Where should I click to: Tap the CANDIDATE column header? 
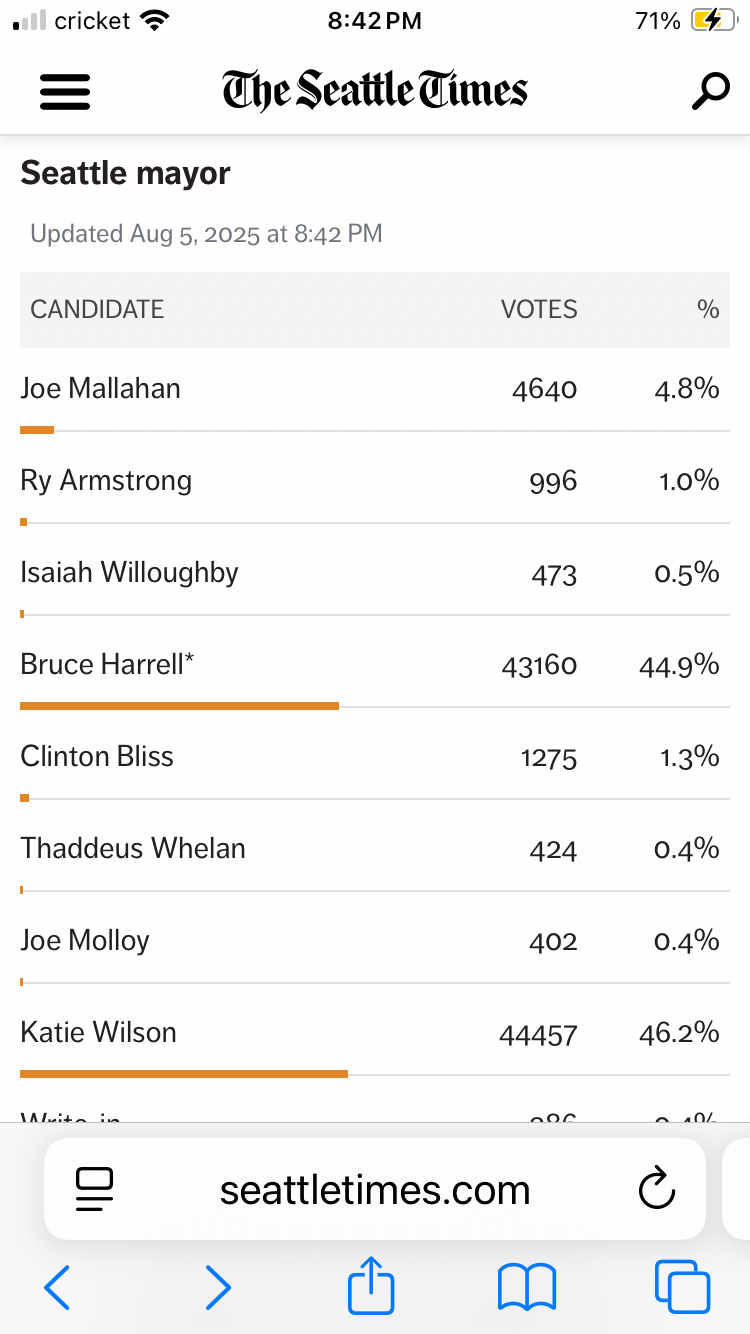[97, 309]
